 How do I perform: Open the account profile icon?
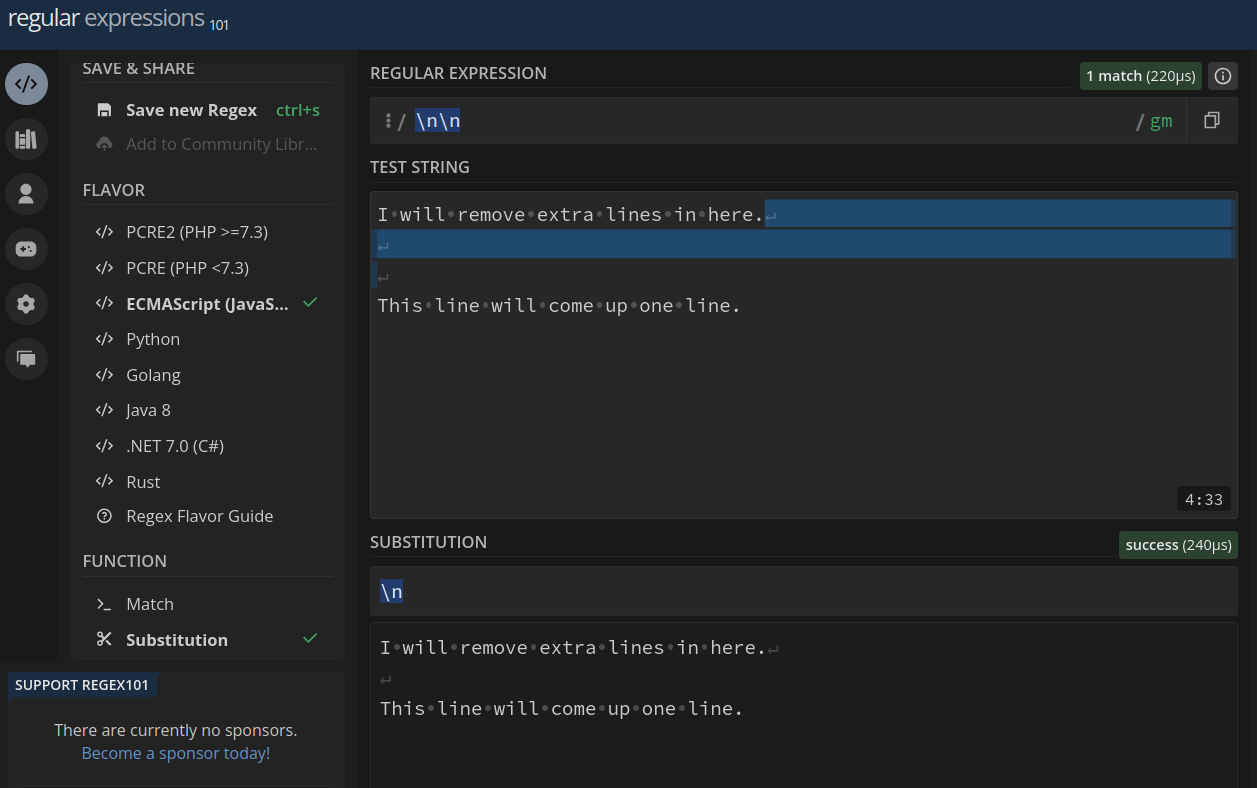(26, 194)
